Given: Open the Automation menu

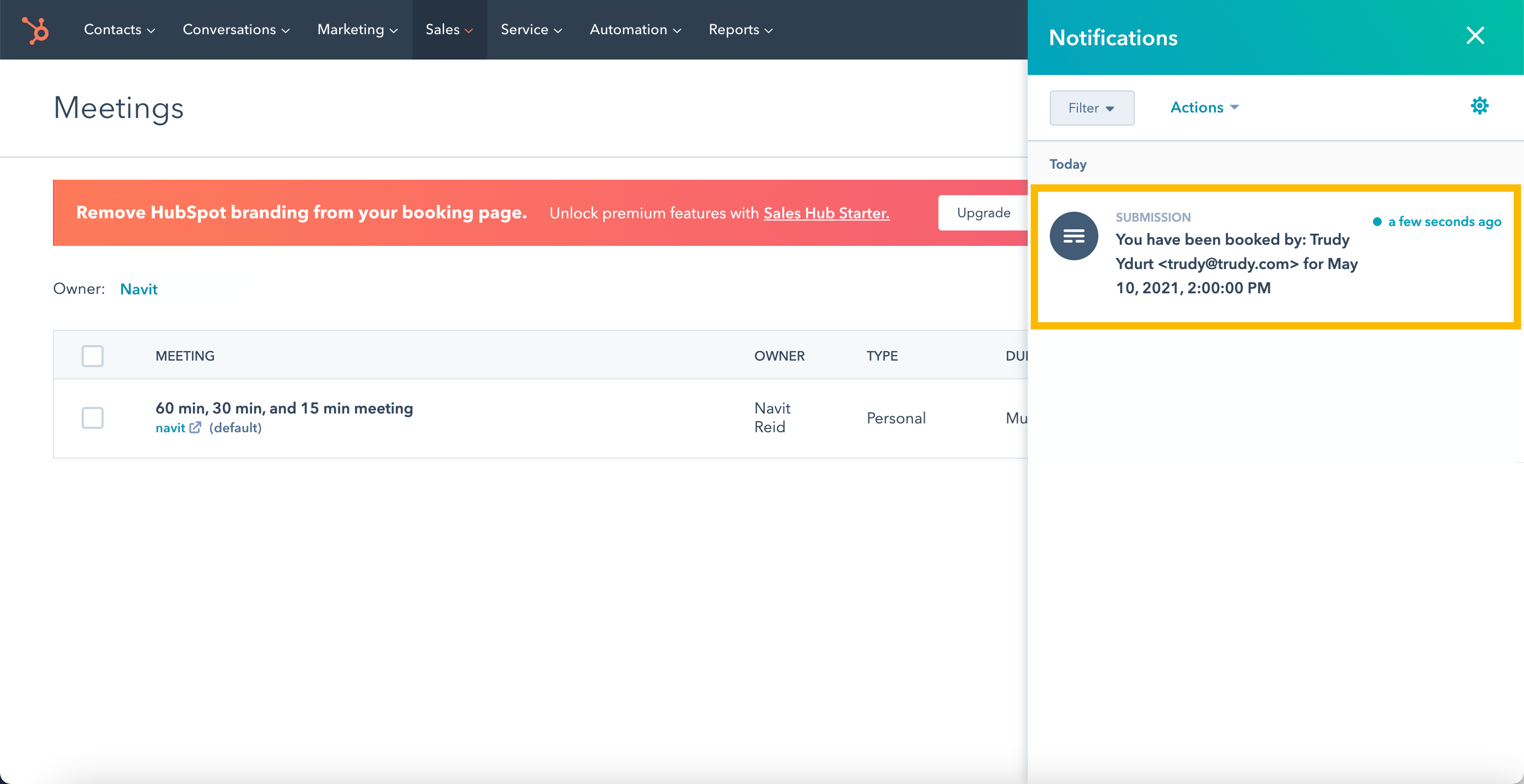Looking at the screenshot, I should tap(635, 30).
